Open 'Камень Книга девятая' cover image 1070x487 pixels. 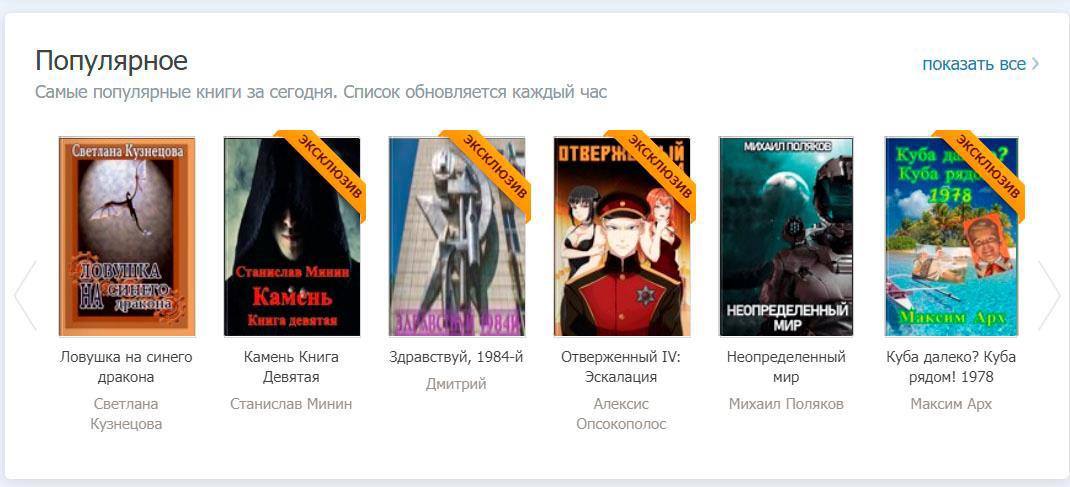(292, 237)
